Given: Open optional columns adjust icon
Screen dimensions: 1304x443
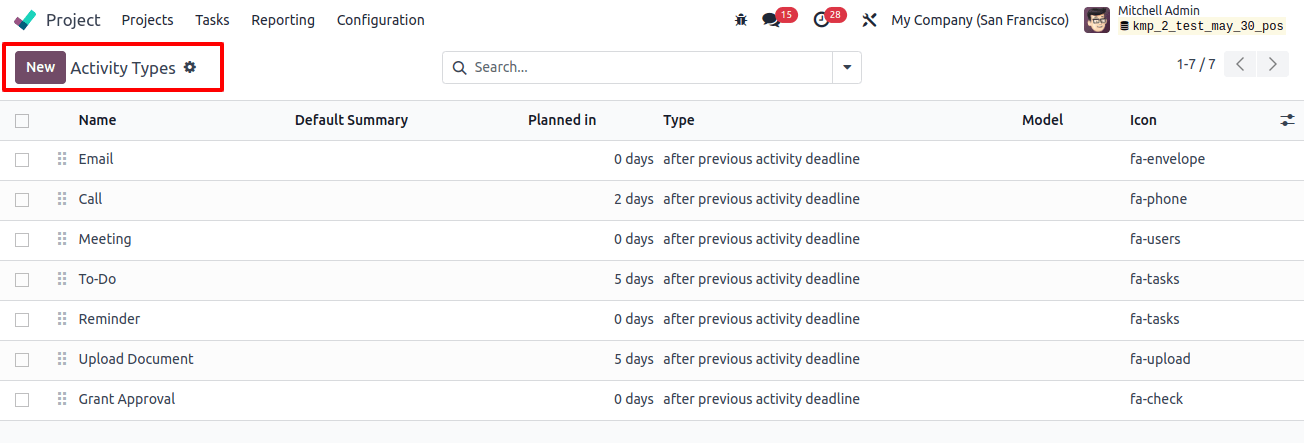Looking at the screenshot, I should tap(1287, 120).
